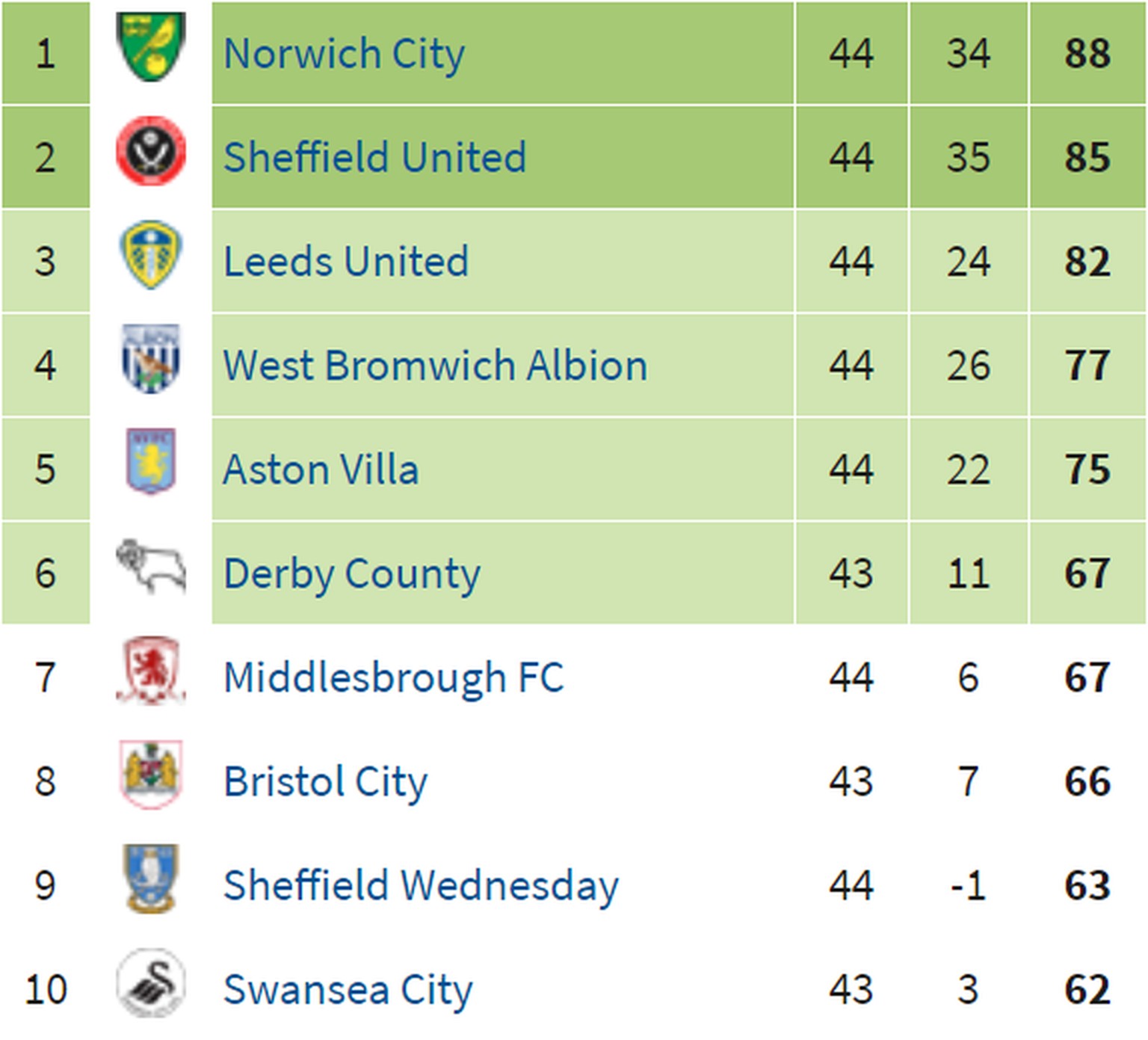Open the Swansea City team link
The image size is (1148, 1040).
coord(348,990)
